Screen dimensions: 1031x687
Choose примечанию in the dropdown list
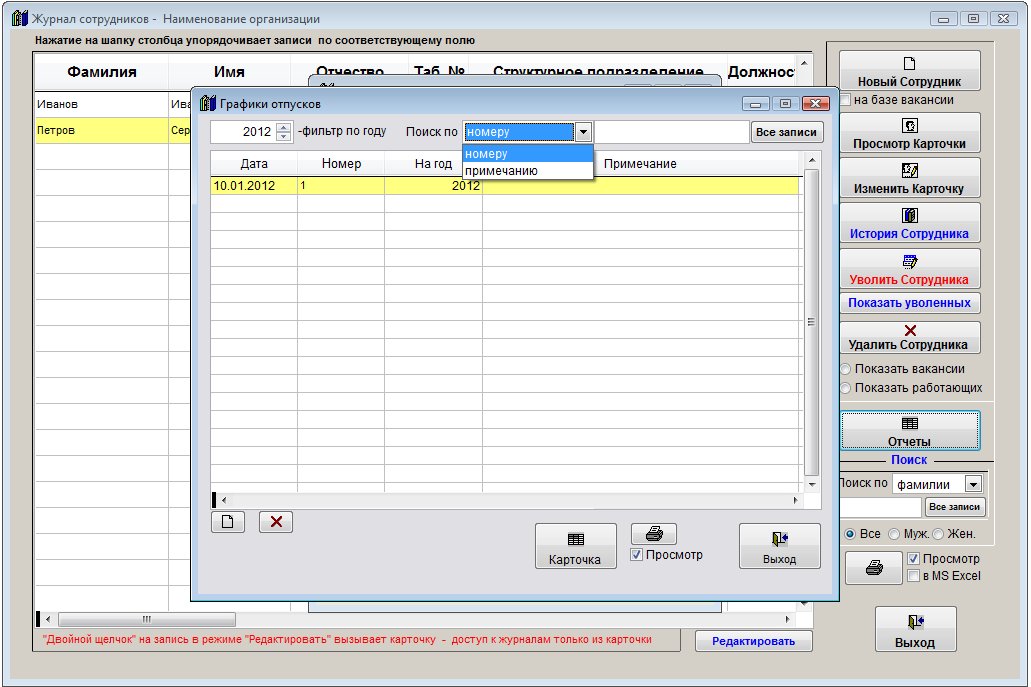[527, 171]
